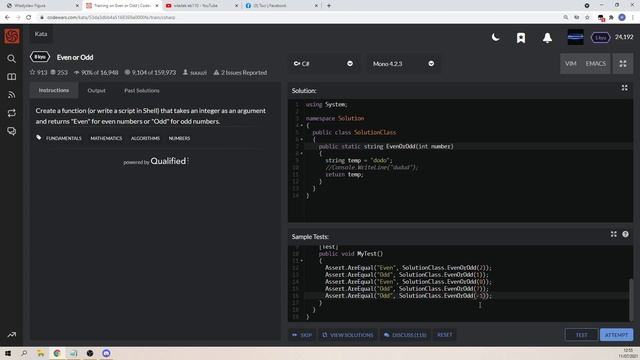Open the DISCUSS button
The image size is (640, 360).
pos(405,335)
